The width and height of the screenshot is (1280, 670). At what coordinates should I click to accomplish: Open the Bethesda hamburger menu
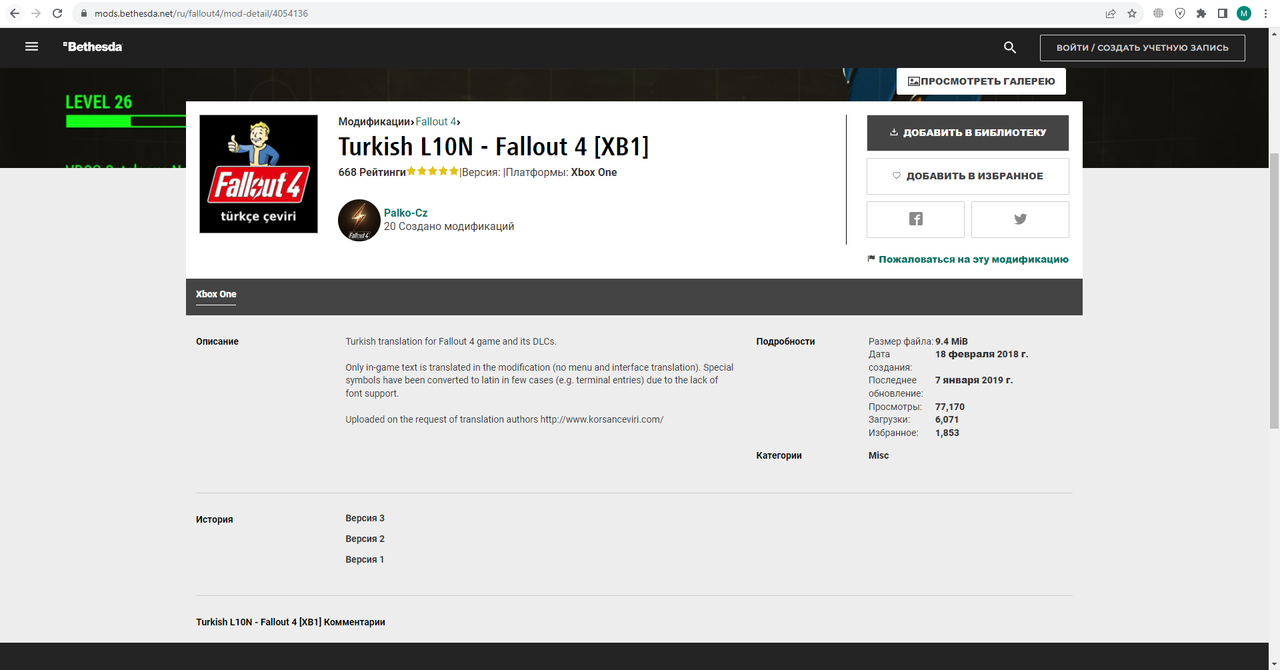(x=32, y=47)
